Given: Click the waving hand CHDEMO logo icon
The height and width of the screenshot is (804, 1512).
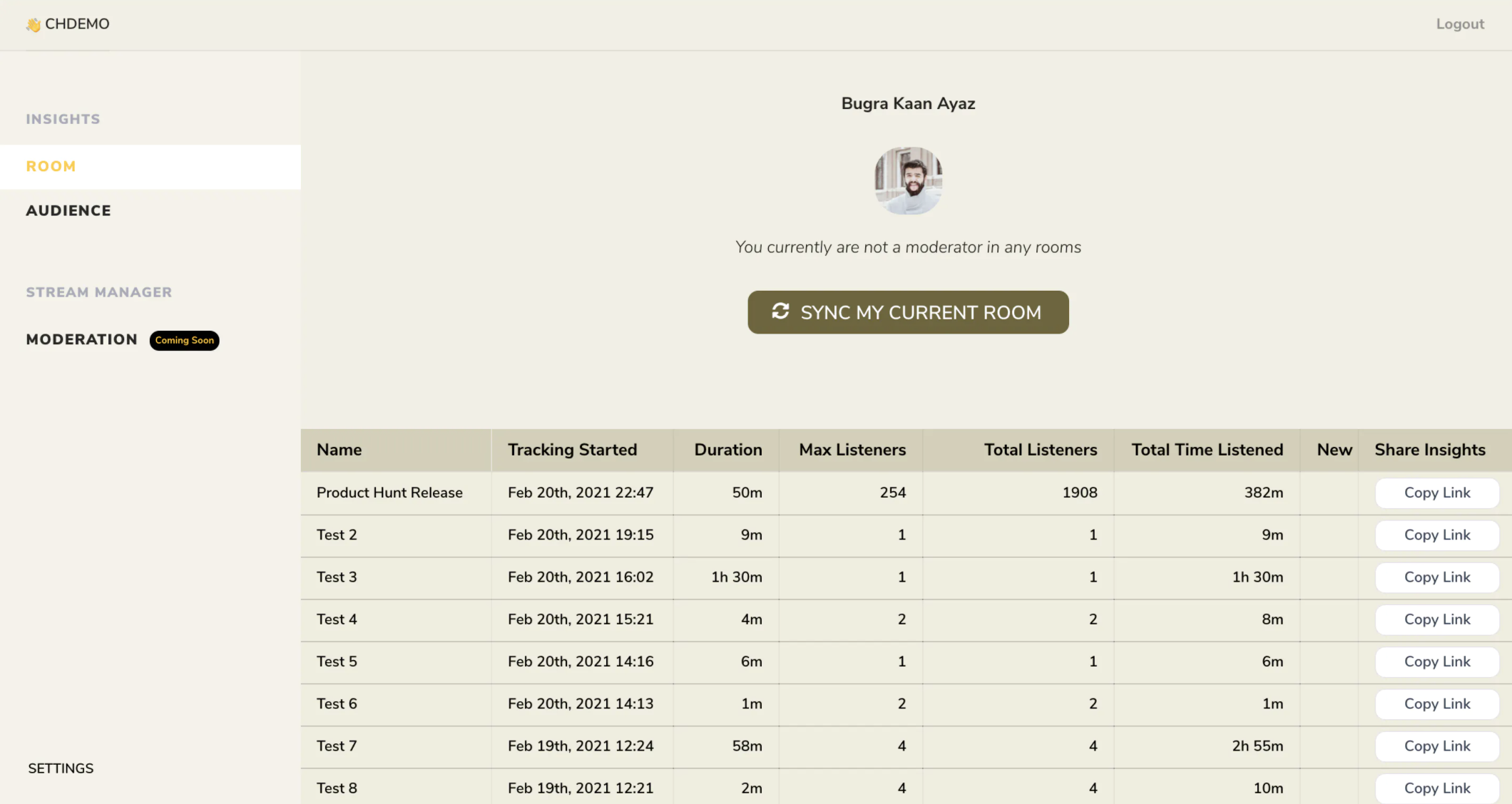Looking at the screenshot, I should pos(33,25).
